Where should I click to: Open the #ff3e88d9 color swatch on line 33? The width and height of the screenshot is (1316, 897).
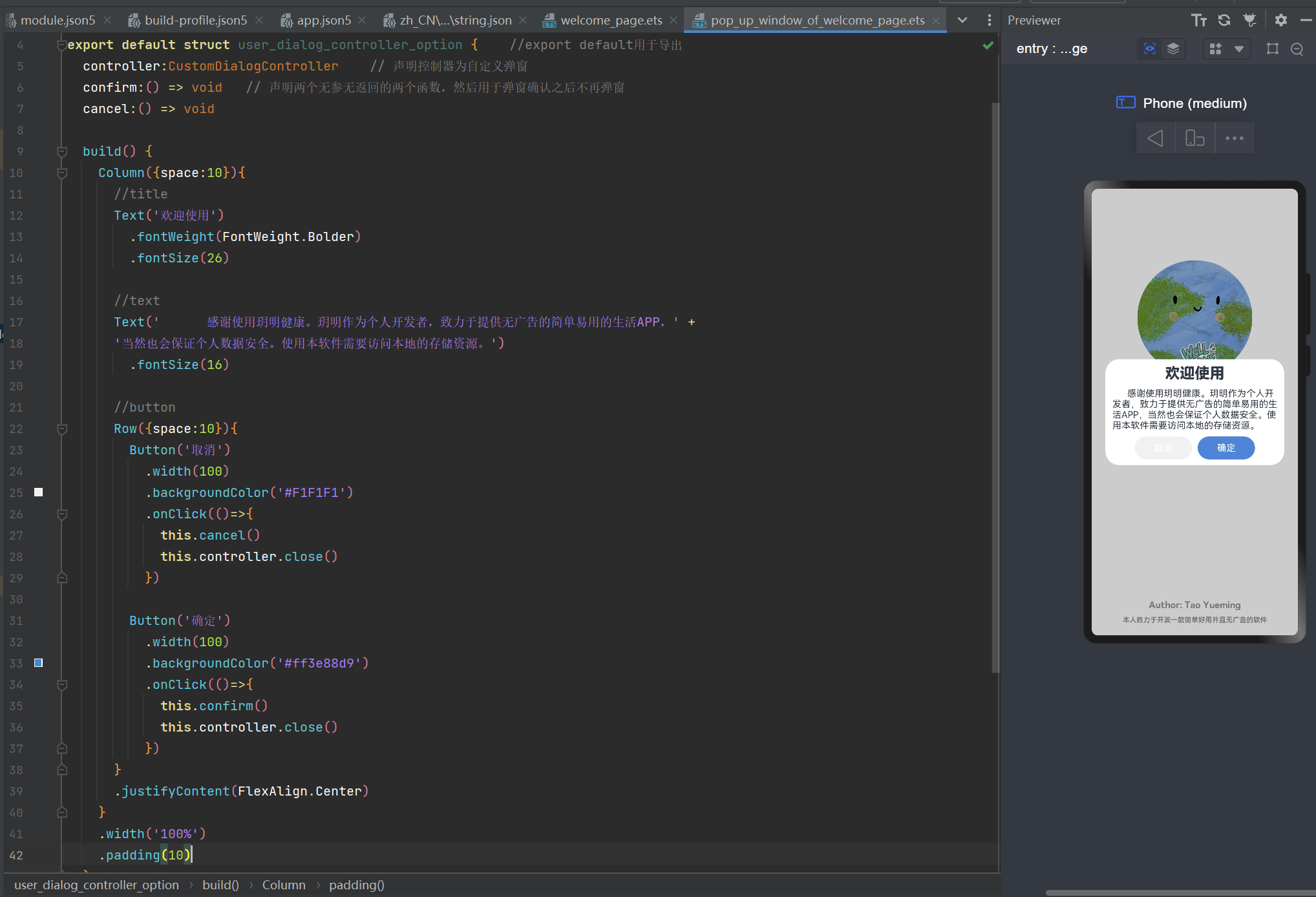(x=39, y=663)
